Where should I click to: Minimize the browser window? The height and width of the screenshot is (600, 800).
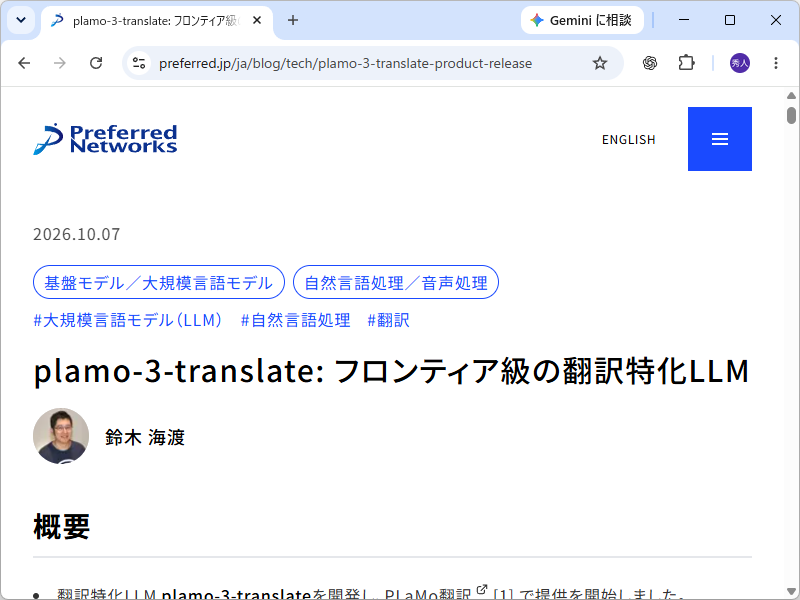point(684,20)
